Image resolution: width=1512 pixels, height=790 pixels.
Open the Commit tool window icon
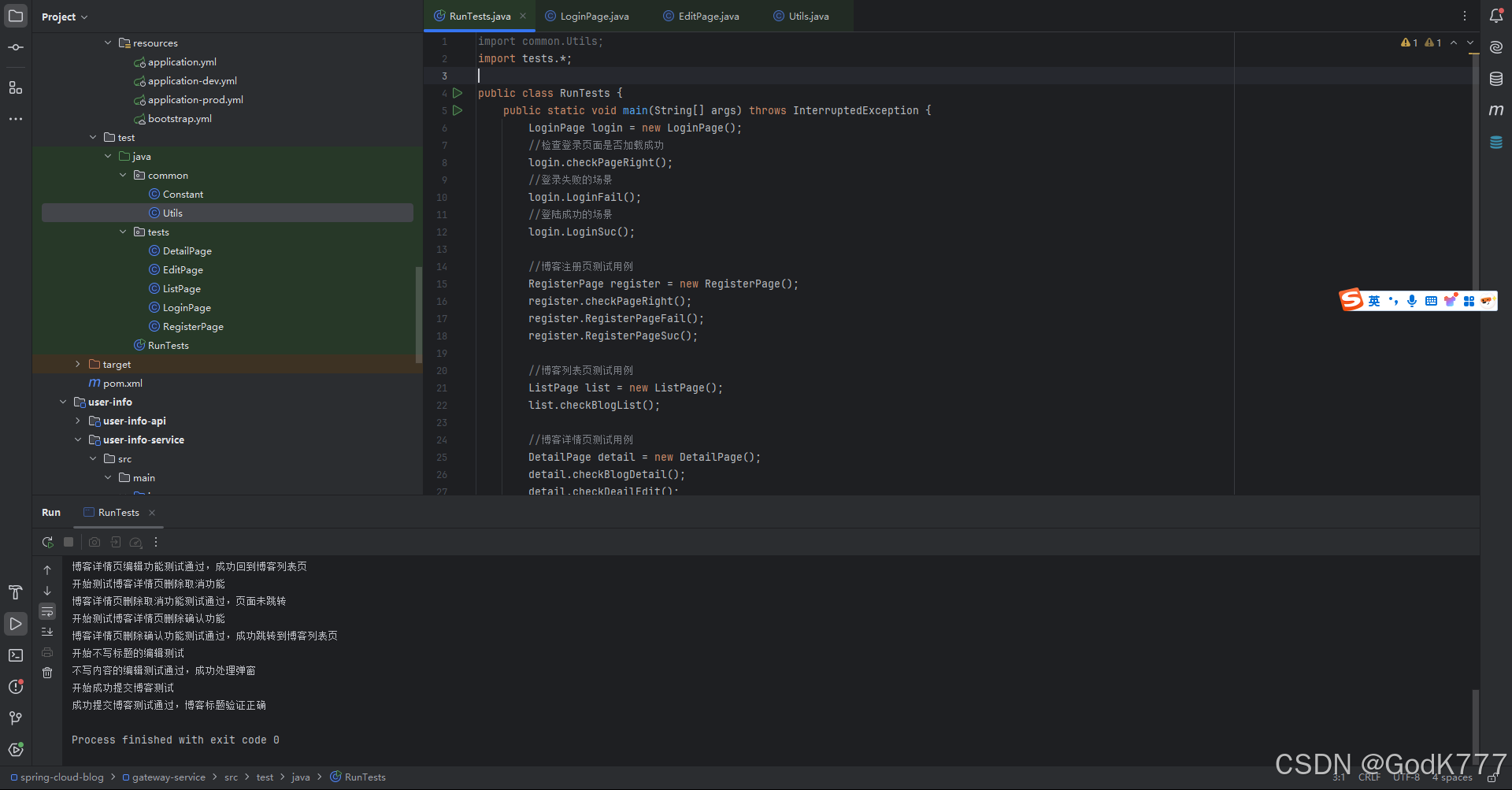click(x=16, y=47)
